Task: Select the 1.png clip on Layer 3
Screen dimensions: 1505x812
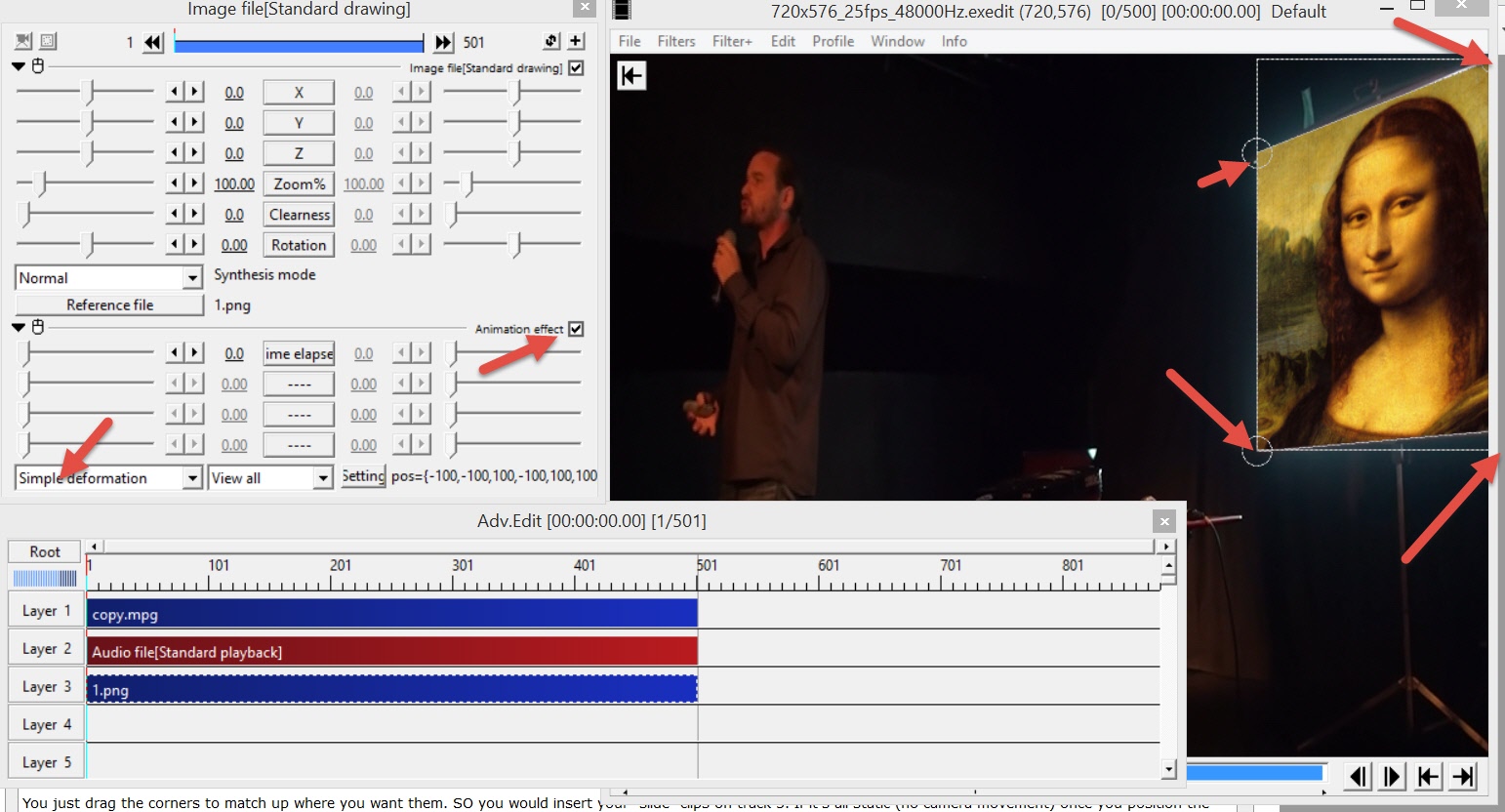Action: [392, 689]
